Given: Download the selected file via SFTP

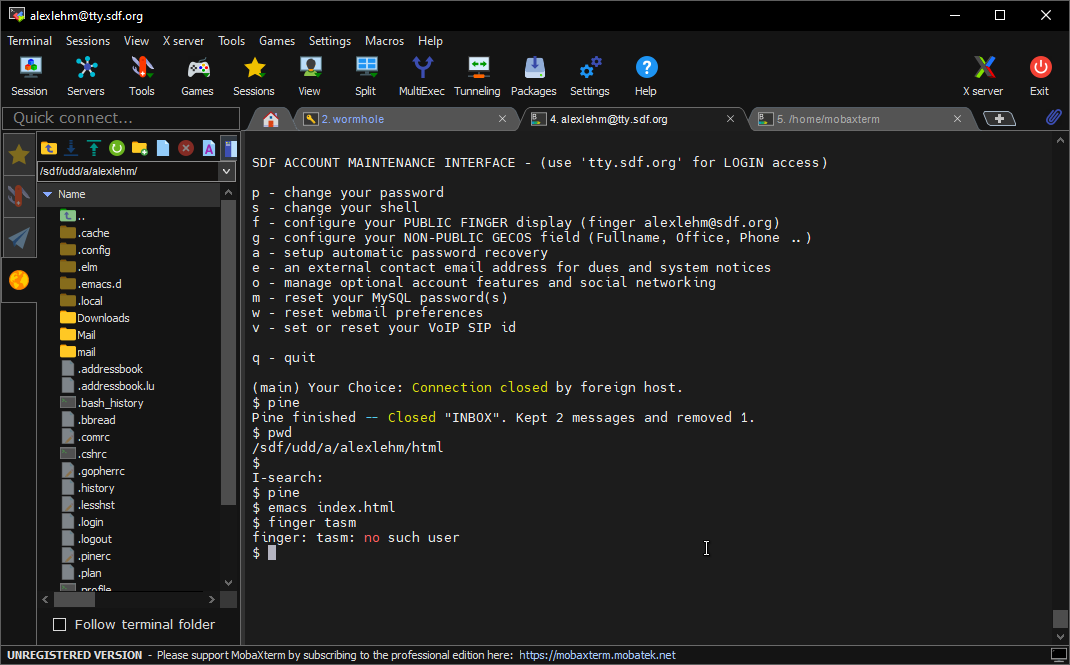Looking at the screenshot, I should [x=71, y=148].
